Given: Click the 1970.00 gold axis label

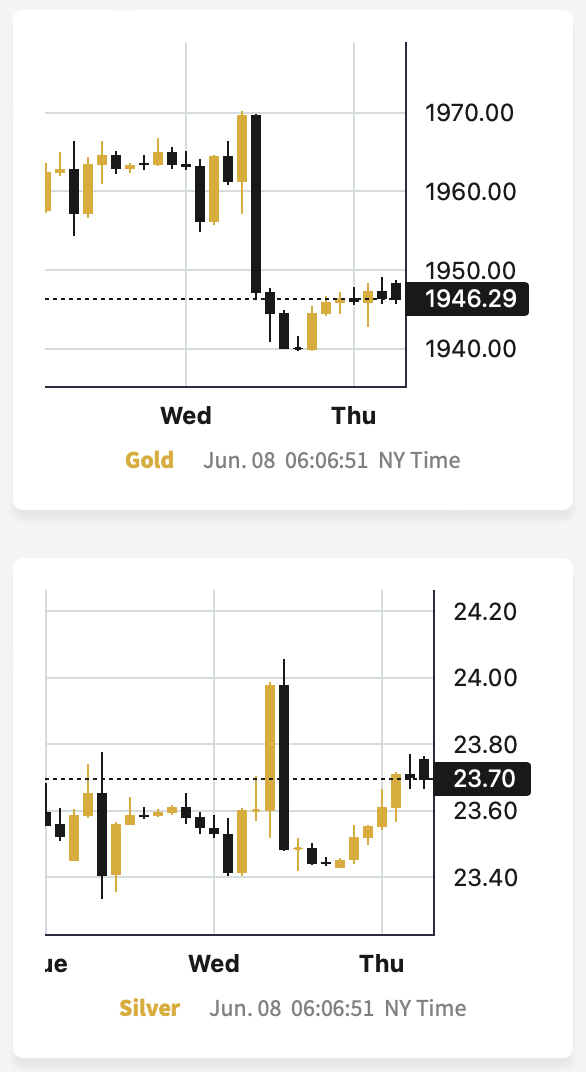Looking at the screenshot, I should pyautogui.click(x=469, y=113).
